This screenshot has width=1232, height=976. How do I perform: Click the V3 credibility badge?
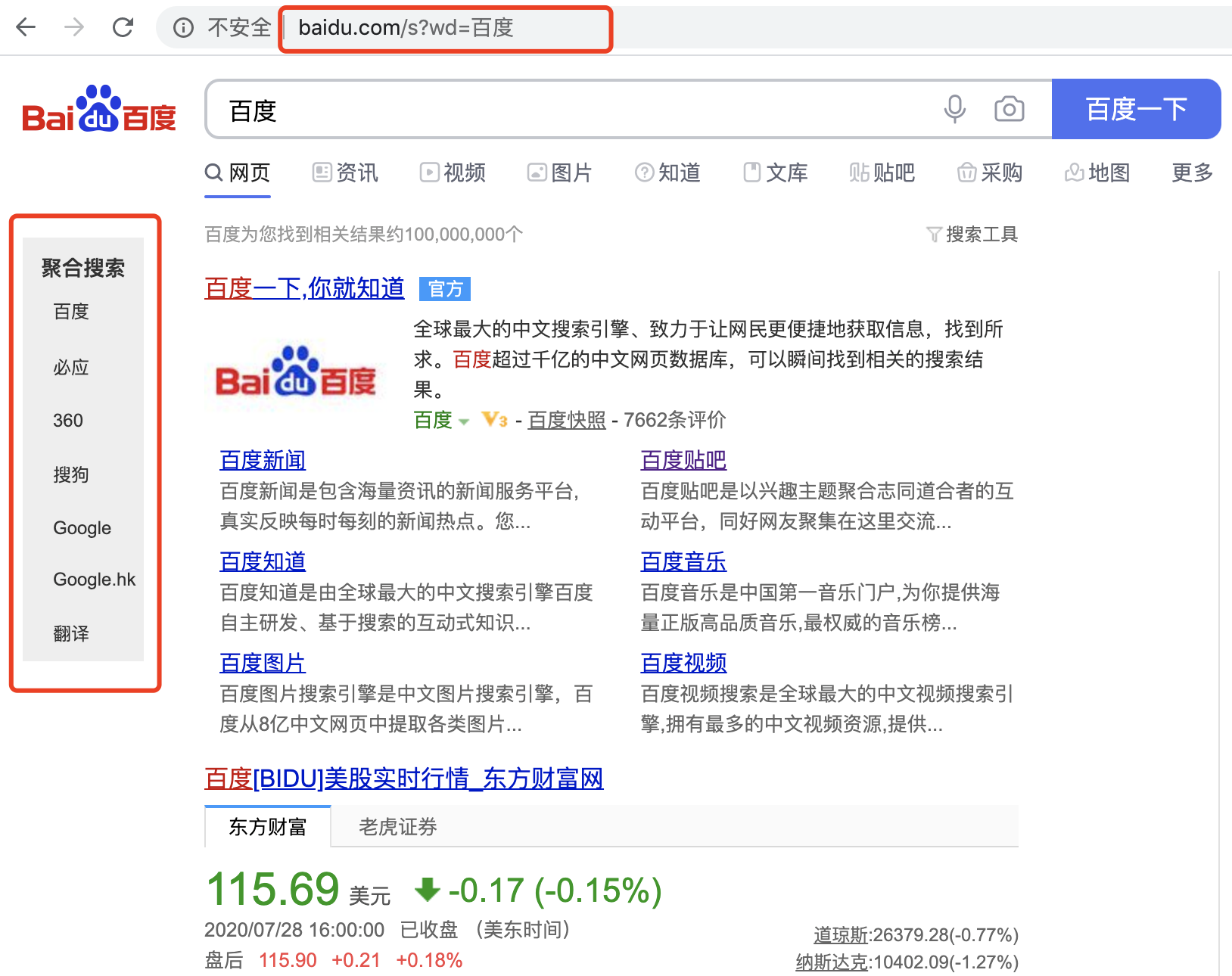pos(494,420)
